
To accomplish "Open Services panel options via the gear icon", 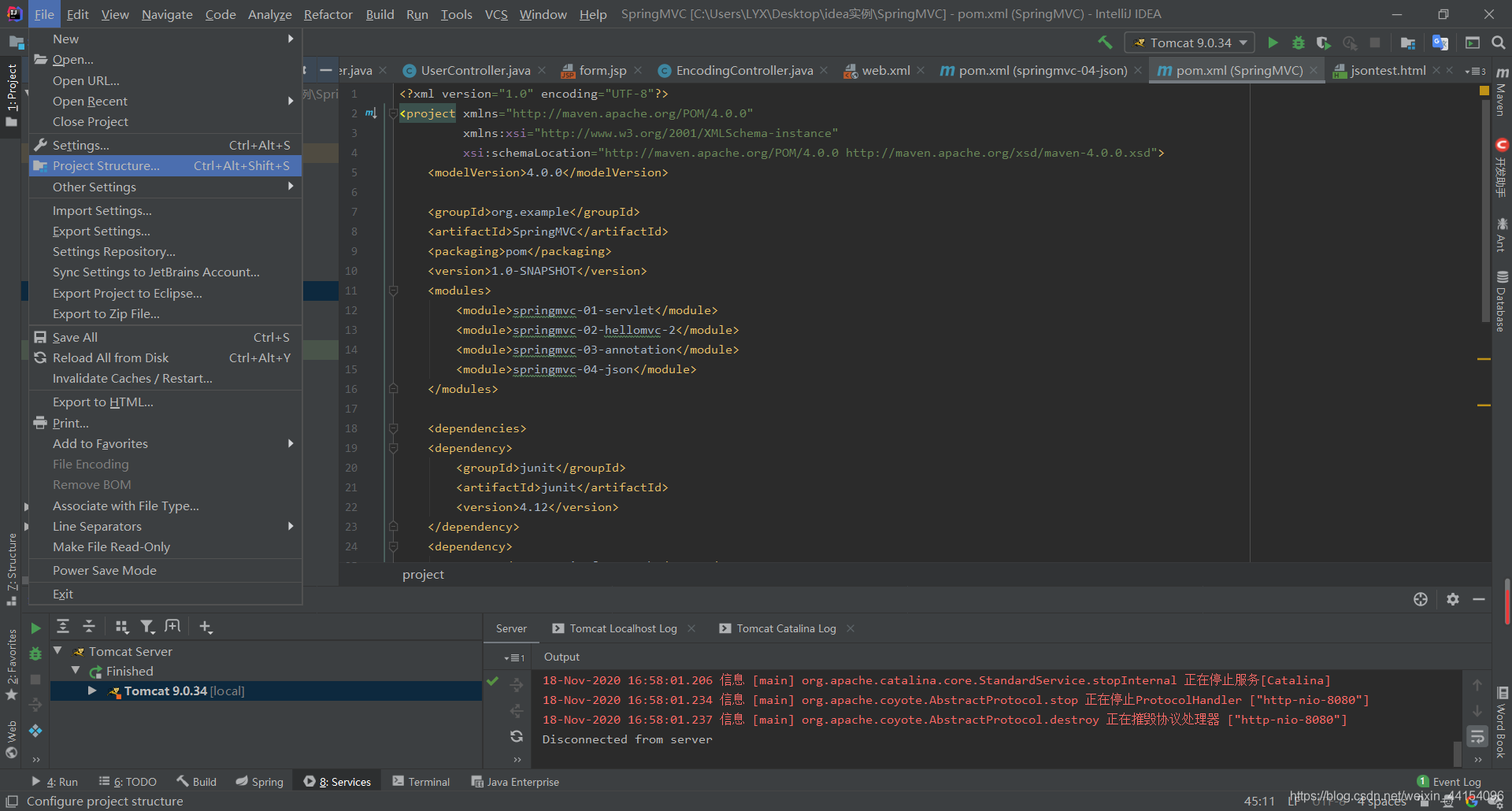I will 1453,599.
